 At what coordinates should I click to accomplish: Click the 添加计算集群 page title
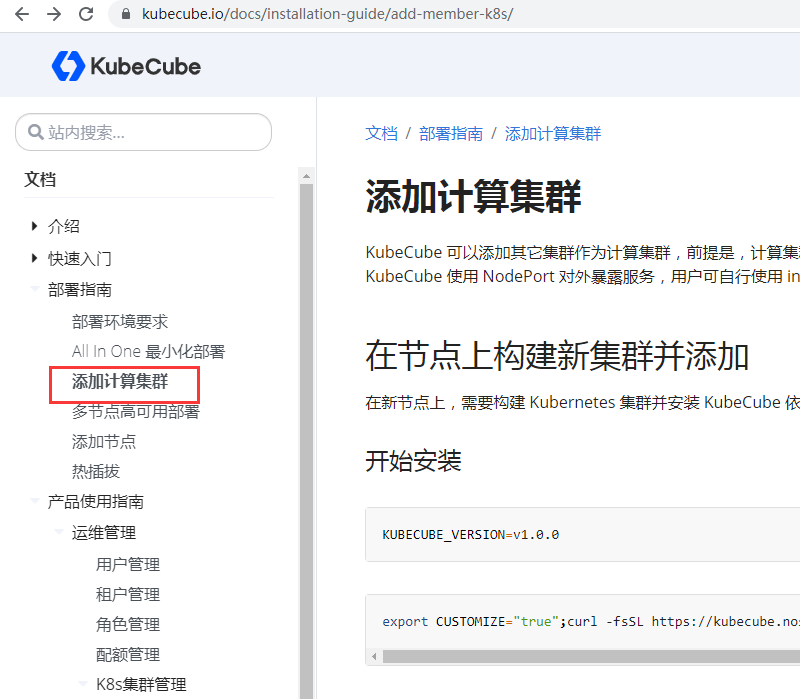473,196
